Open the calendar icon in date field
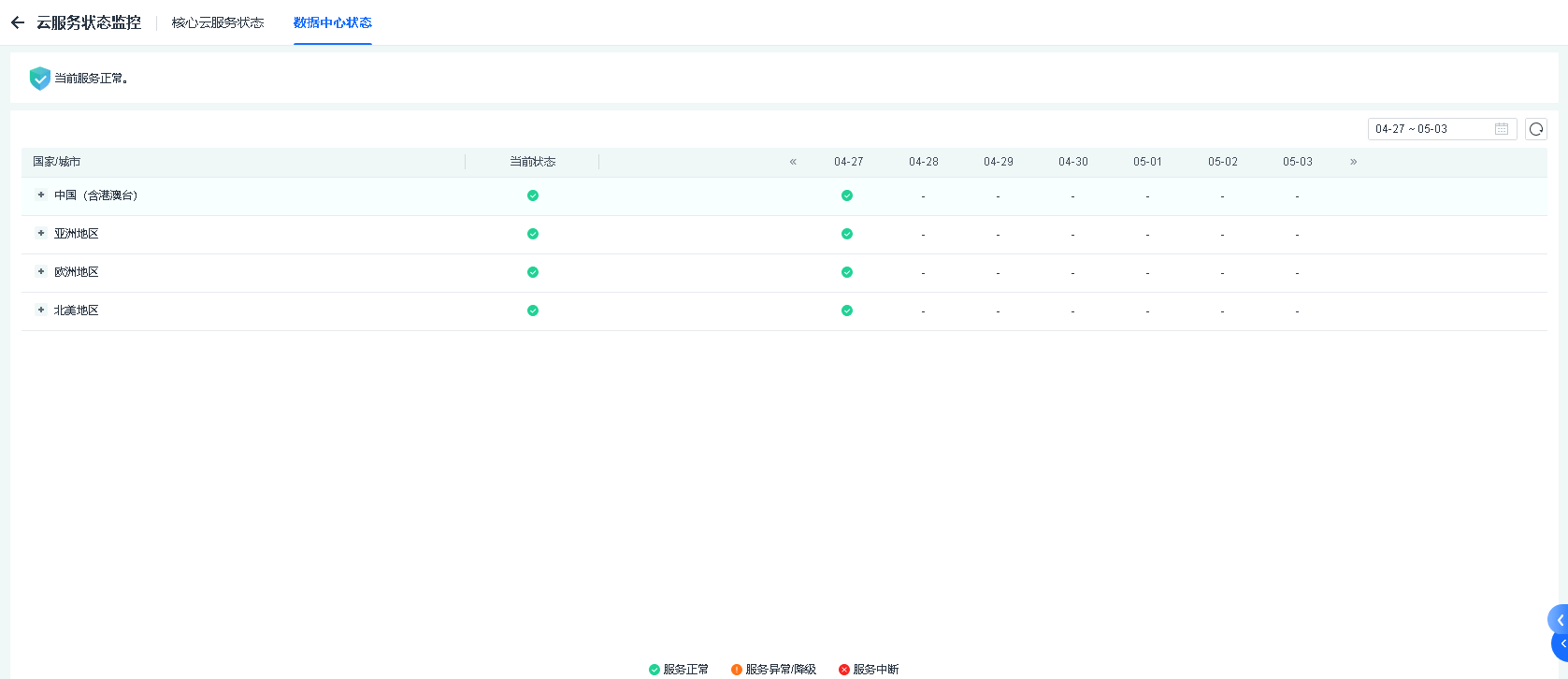Image resolution: width=1568 pixels, height=679 pixels. click(x=1502, y=129)
